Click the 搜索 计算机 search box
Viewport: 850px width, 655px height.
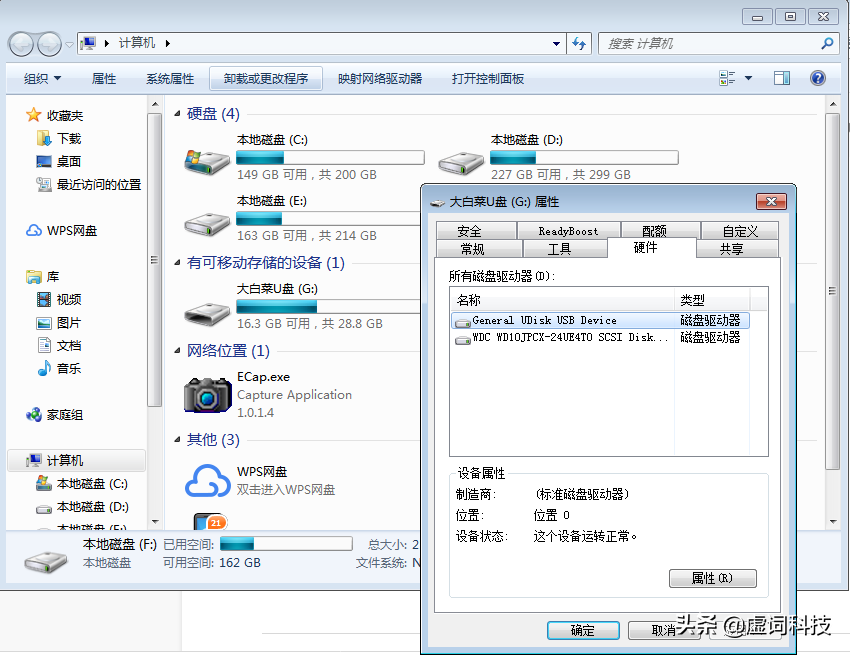710,44
